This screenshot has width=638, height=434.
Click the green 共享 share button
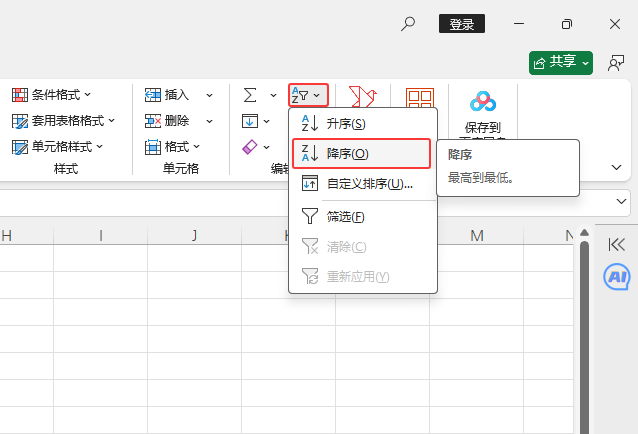[561, 63]
